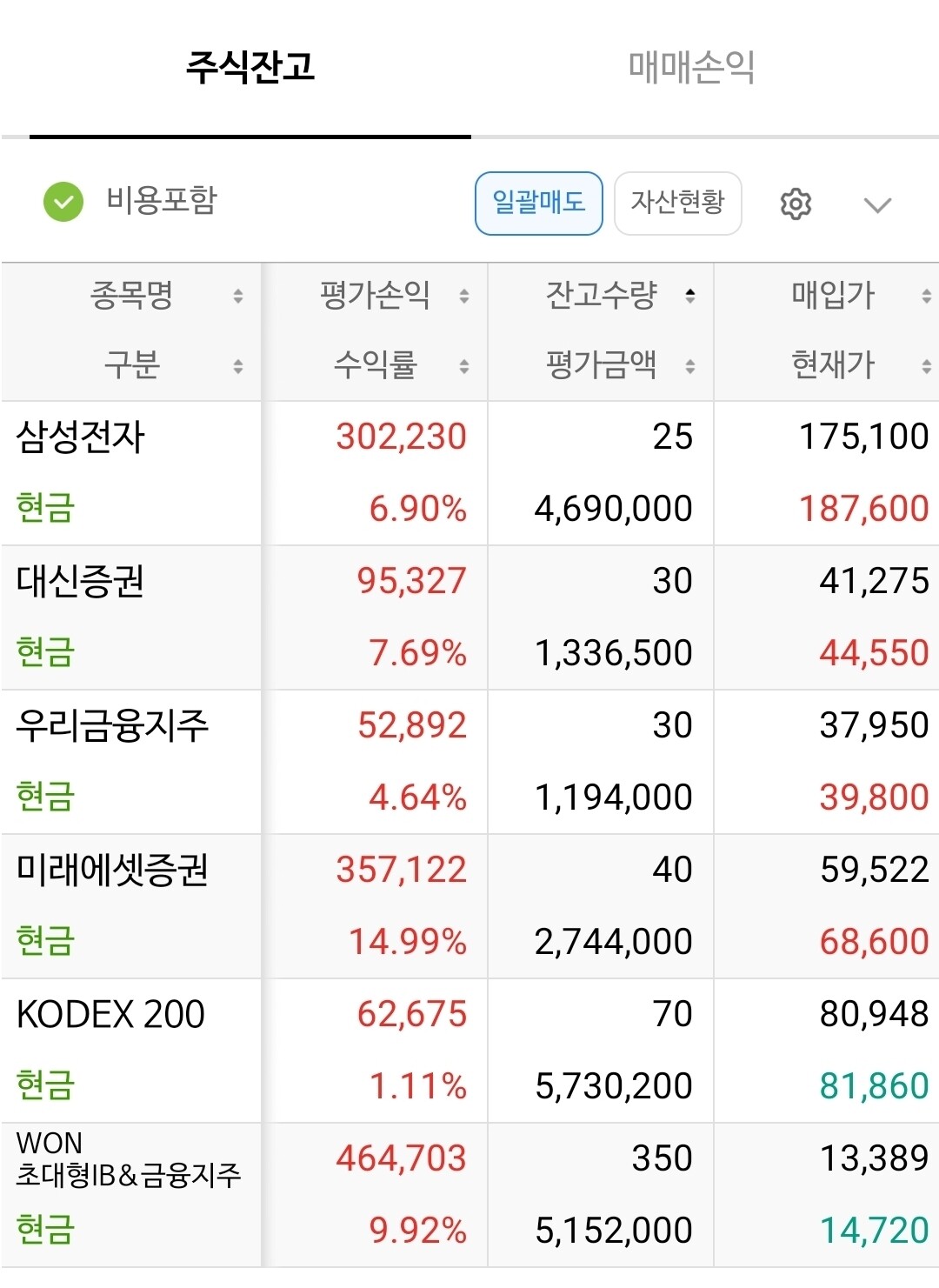The height and width of the screenshot is (1288, 939).
Task: Open the 삼성전자 stock row
Action: pyautogui.click(x=81, y=437)
